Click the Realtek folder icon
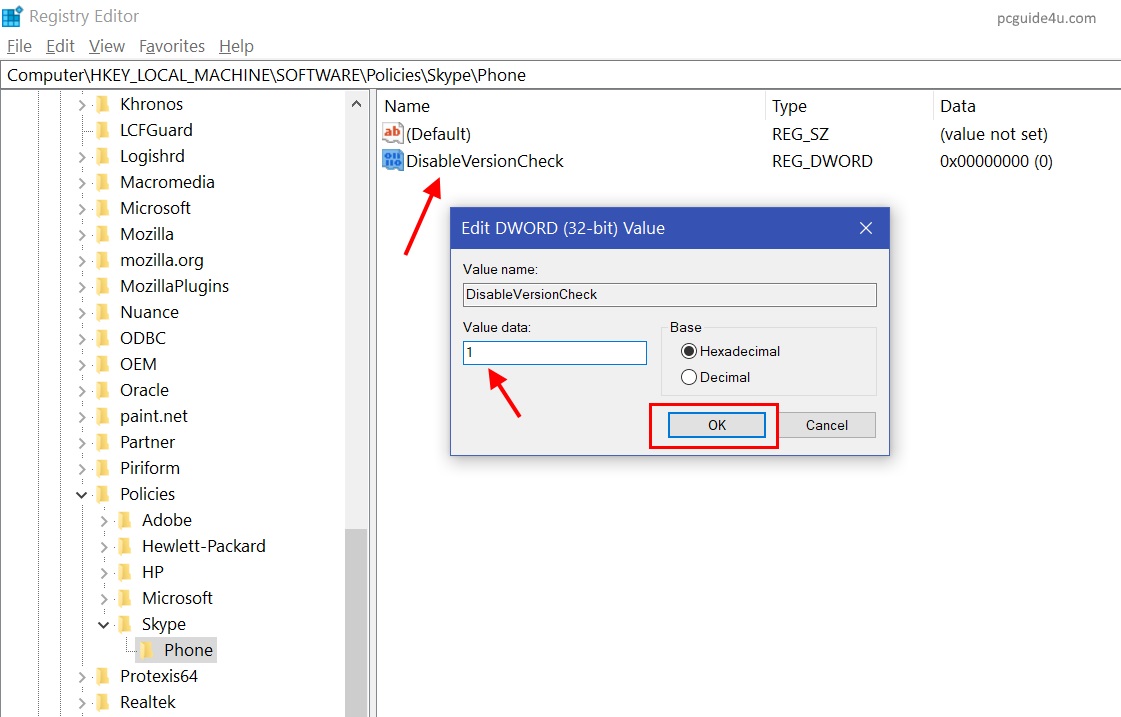Image resolution: width=1121 pixels, height=717 pixels. [102, 702]
